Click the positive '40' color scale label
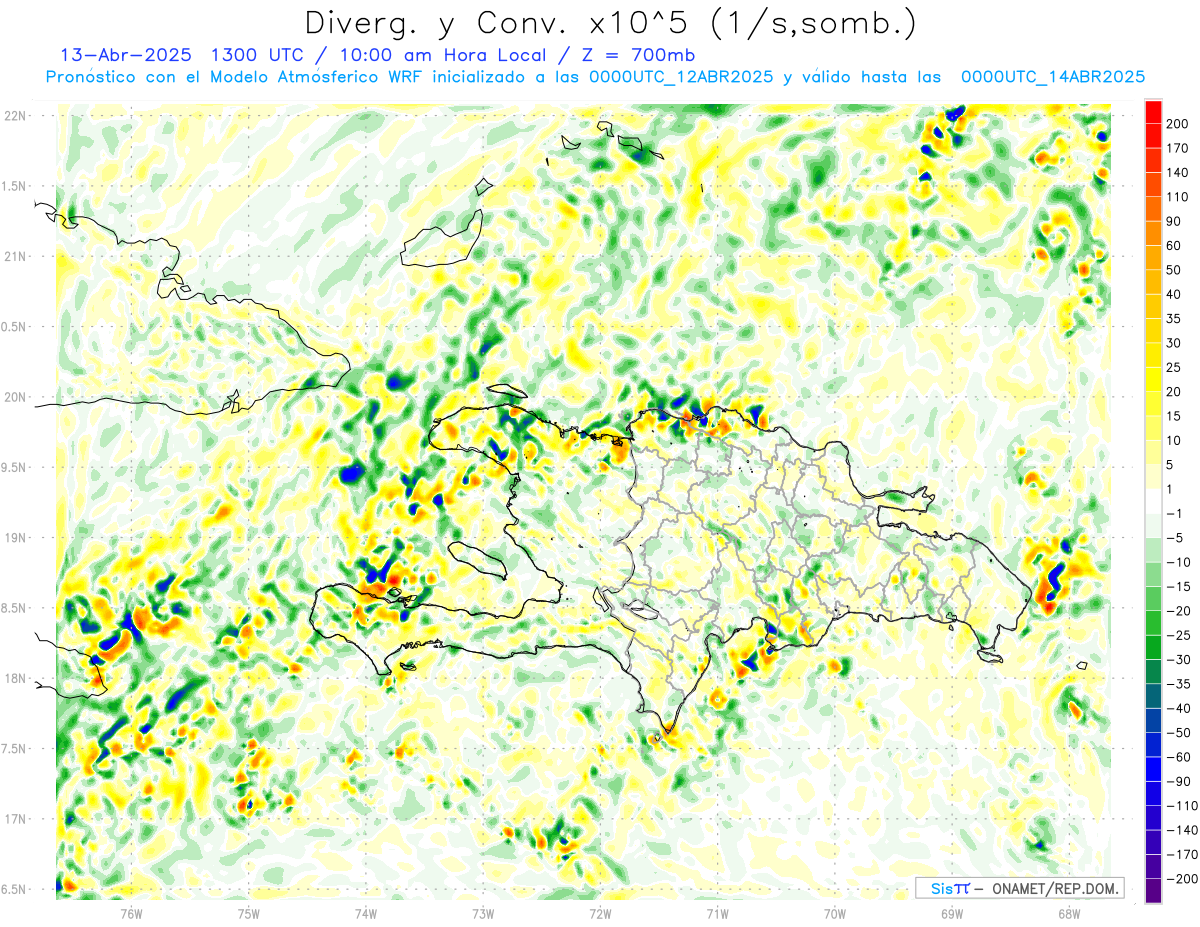1200x927 pixels. (1175, 294)
